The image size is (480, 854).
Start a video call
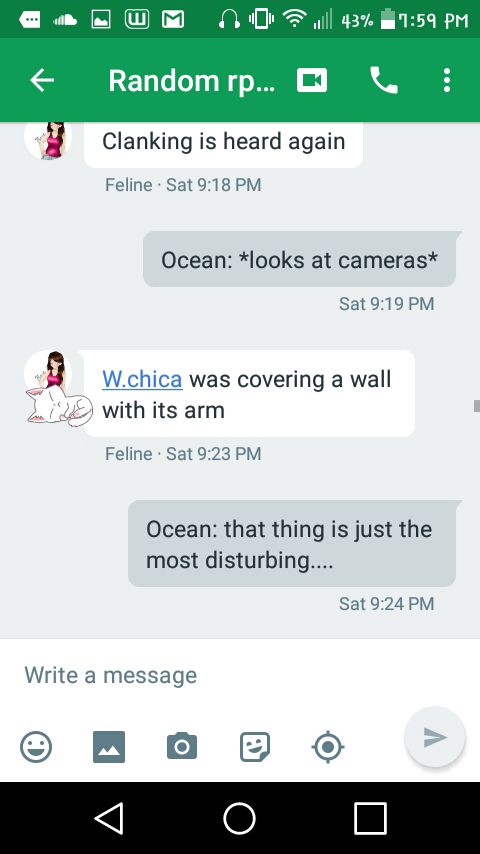tap(312, 81)
